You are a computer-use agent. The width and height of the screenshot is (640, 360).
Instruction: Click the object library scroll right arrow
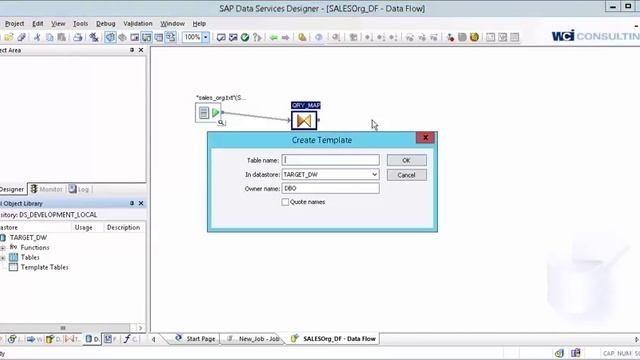(140, 327)
